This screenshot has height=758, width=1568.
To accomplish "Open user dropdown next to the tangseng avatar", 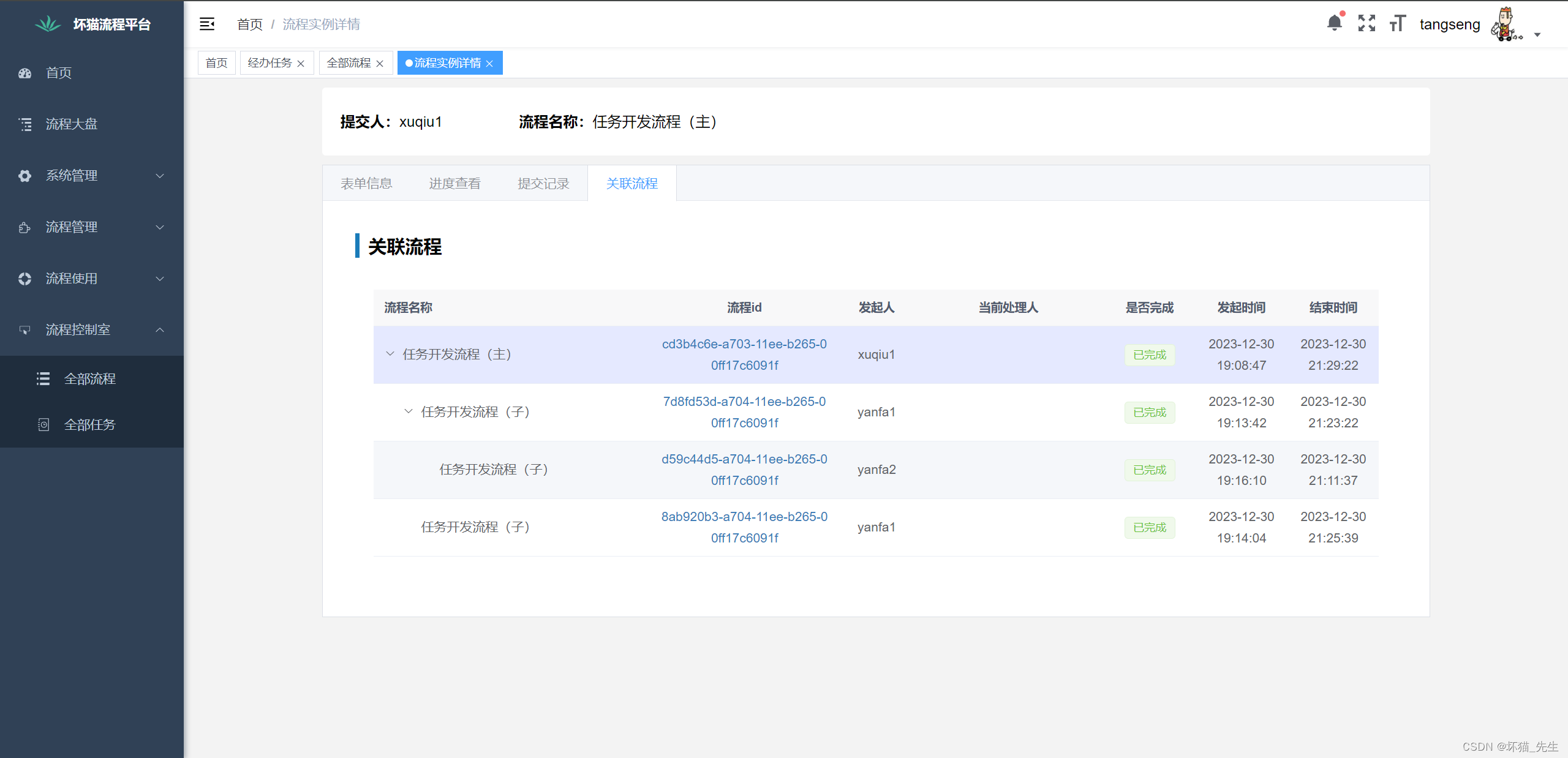I will (x=1537, y=35).
